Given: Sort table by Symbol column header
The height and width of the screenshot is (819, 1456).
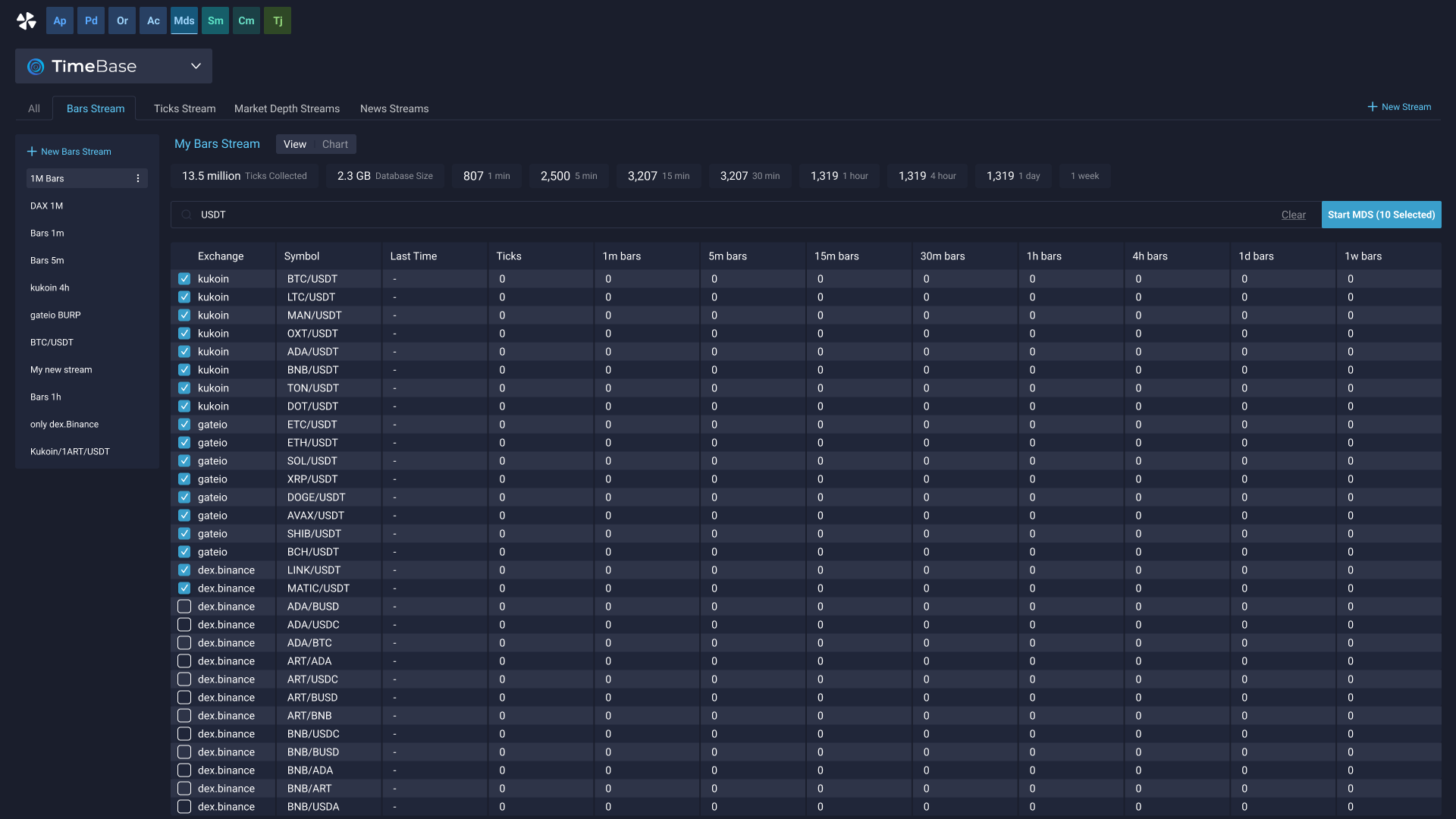Looking at the screenshot, I should tap(302, 256).
